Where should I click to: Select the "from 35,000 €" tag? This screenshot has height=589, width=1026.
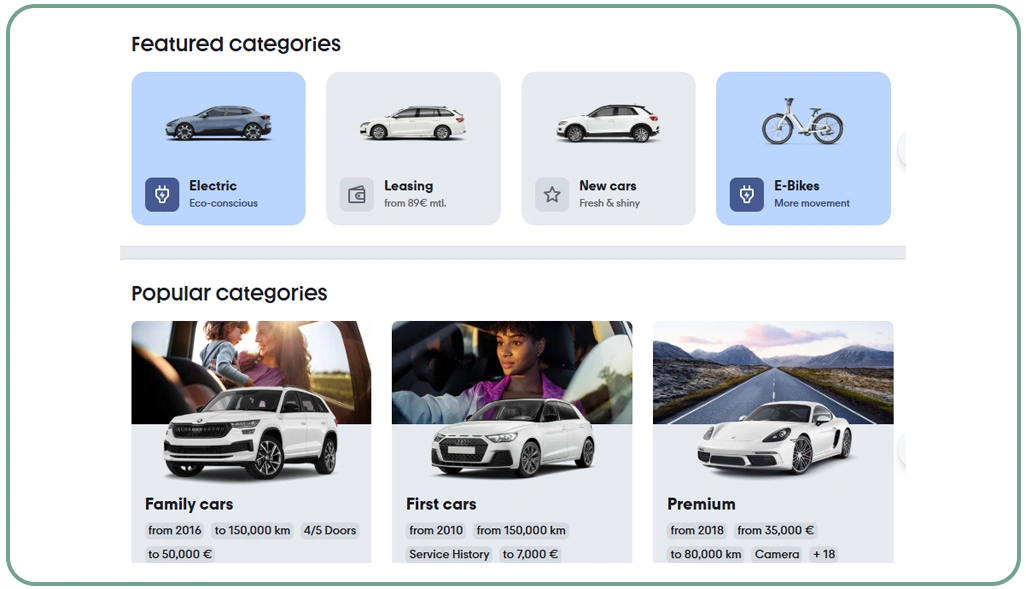775,530
